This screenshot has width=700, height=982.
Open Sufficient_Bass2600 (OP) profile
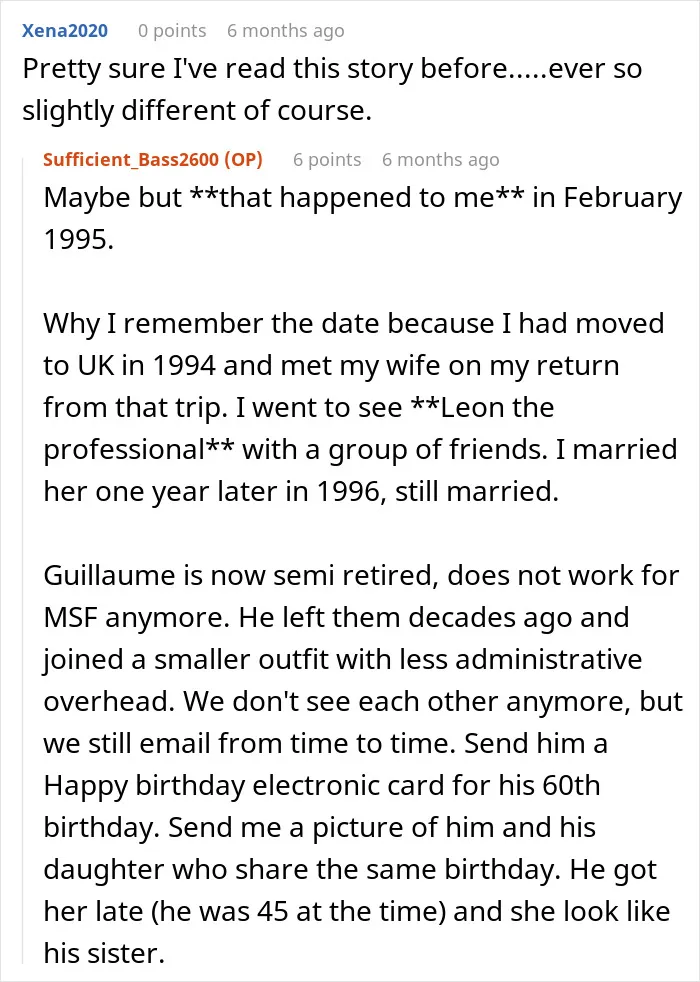pyautogui.click(x=153, y=160)
